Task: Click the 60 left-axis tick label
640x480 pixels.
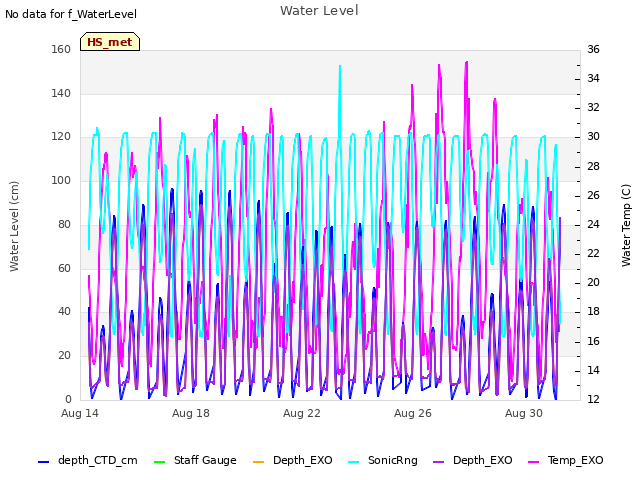Action: [x=64, y=268]
